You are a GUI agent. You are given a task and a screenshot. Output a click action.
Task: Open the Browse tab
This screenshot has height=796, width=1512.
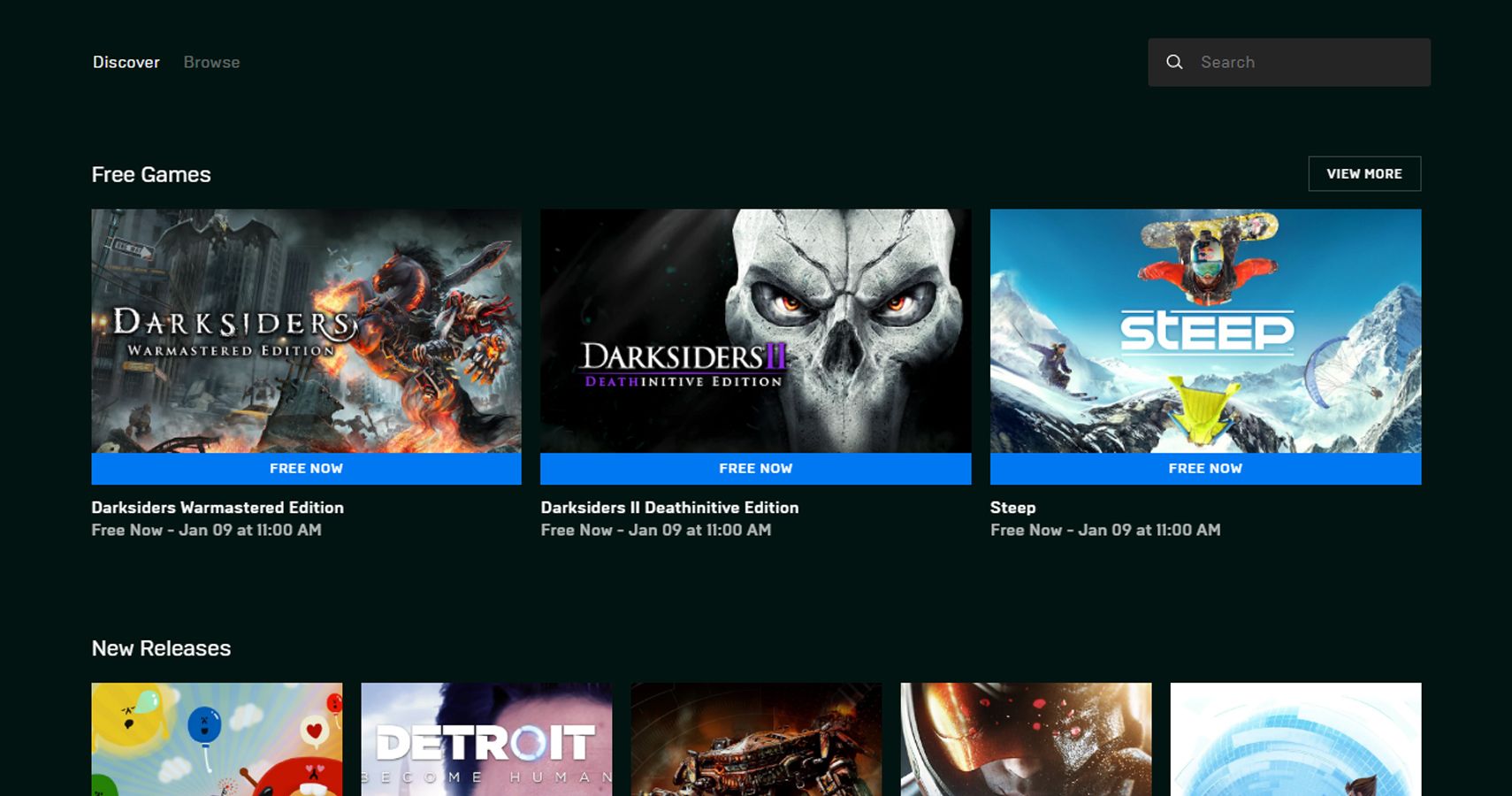(x=211, y=62)
